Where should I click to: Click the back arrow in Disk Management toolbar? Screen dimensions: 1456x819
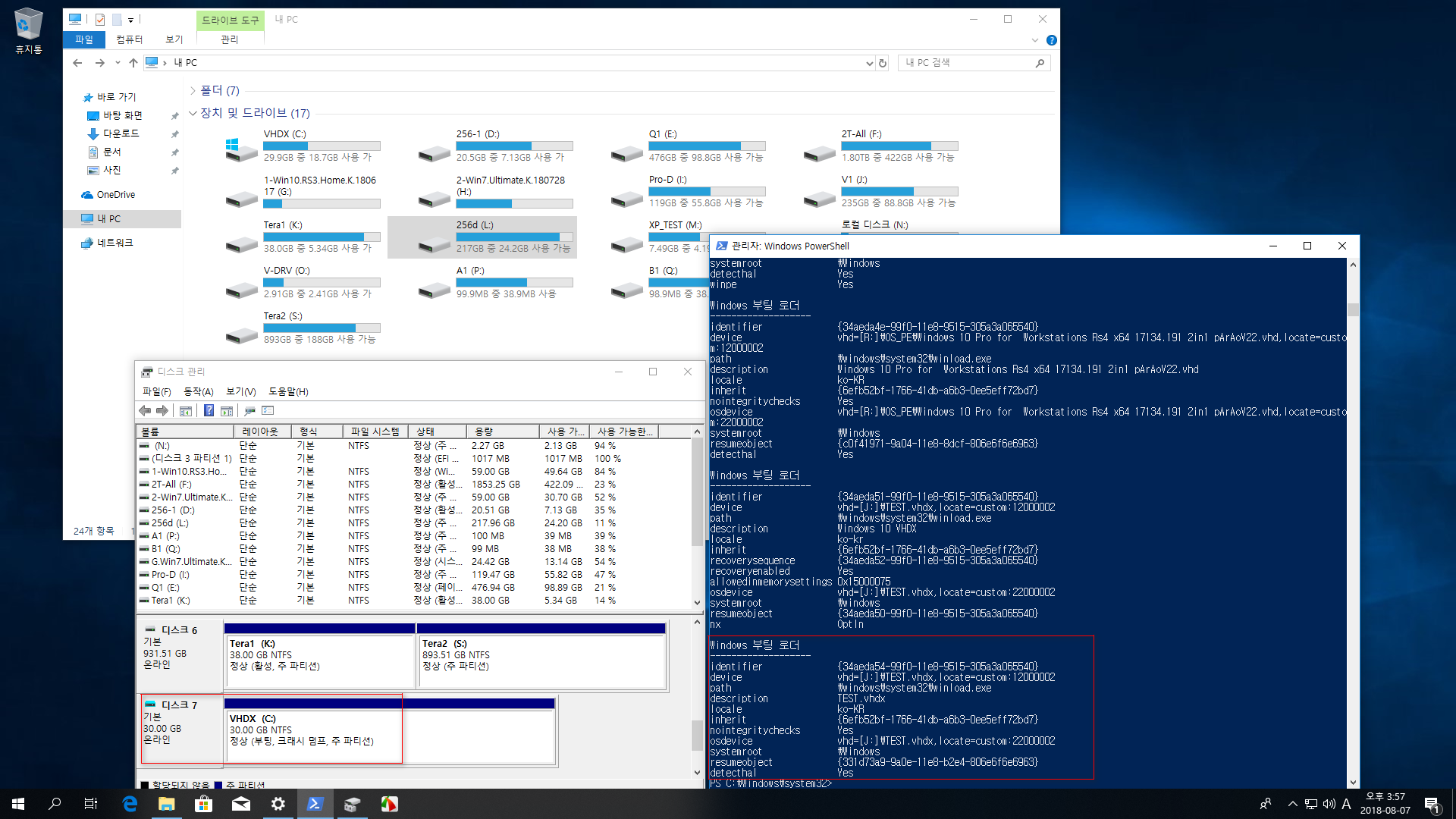coord(145,411)
